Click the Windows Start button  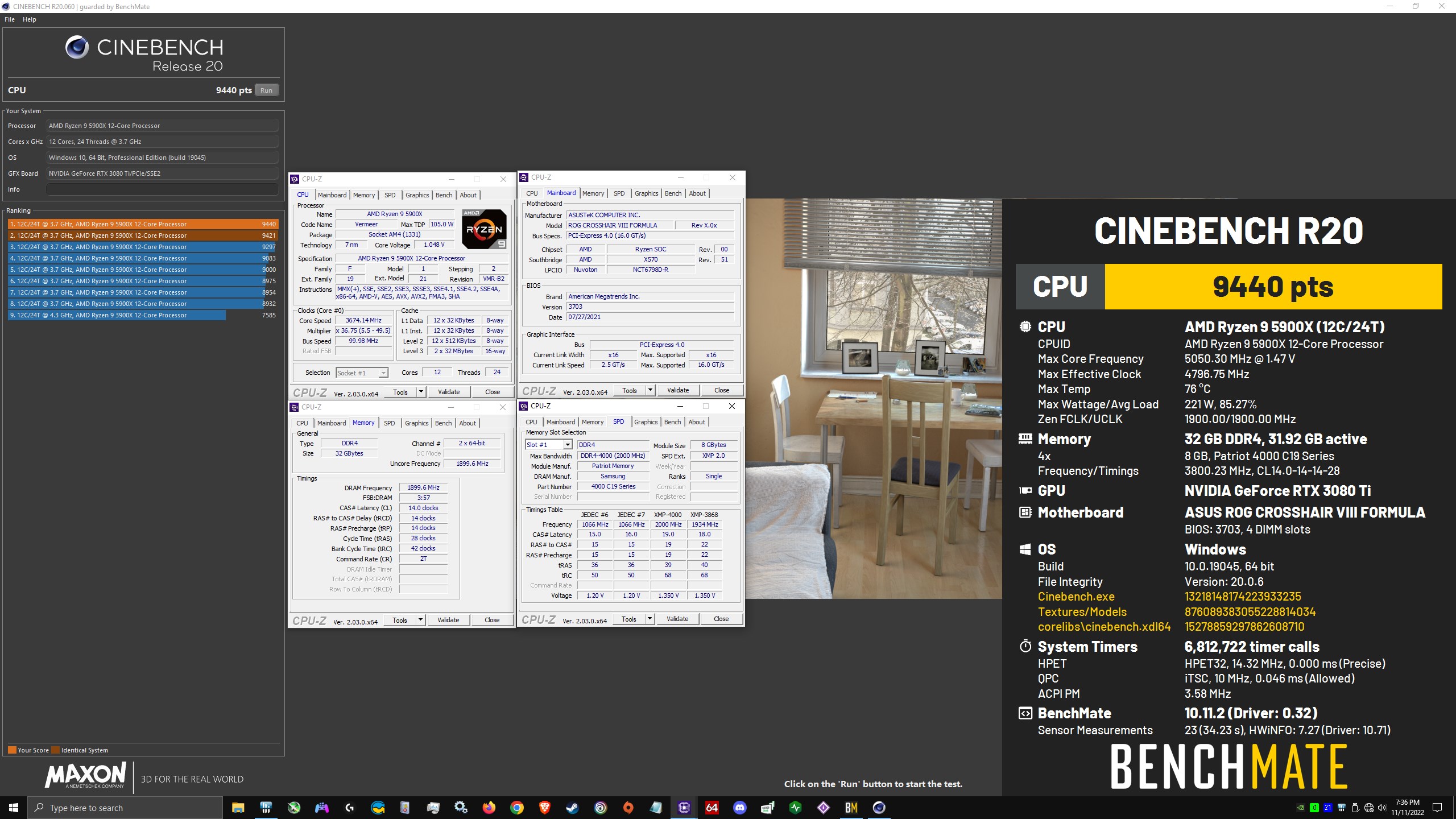point(14,808)
